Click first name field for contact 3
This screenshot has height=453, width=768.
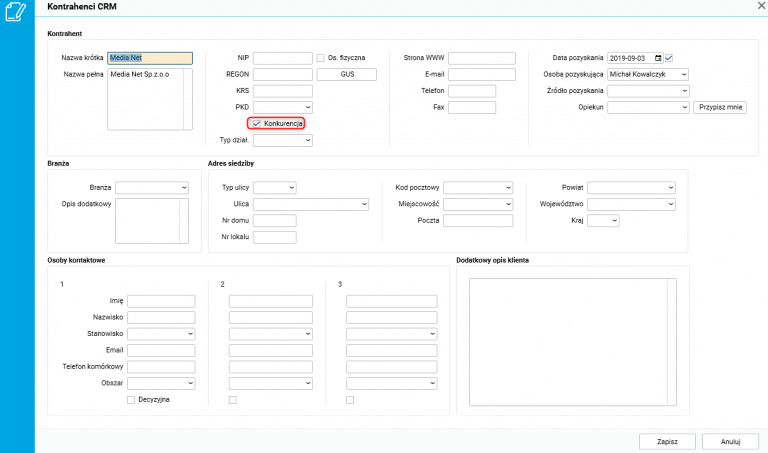(391, 301)
